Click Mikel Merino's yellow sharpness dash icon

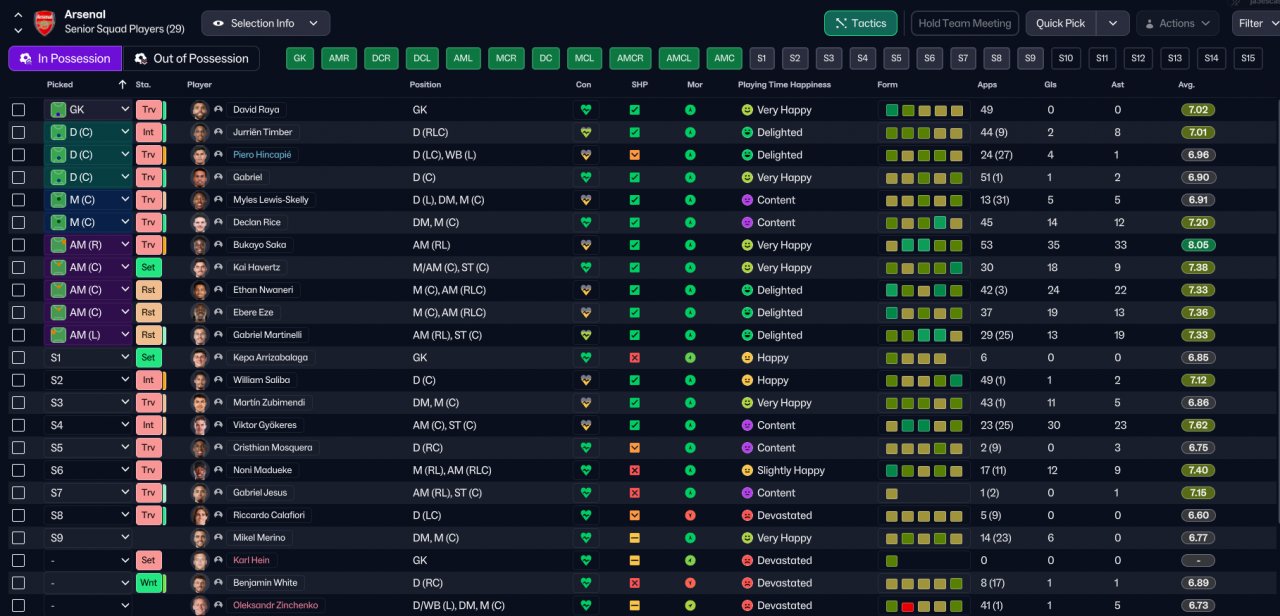634,537
